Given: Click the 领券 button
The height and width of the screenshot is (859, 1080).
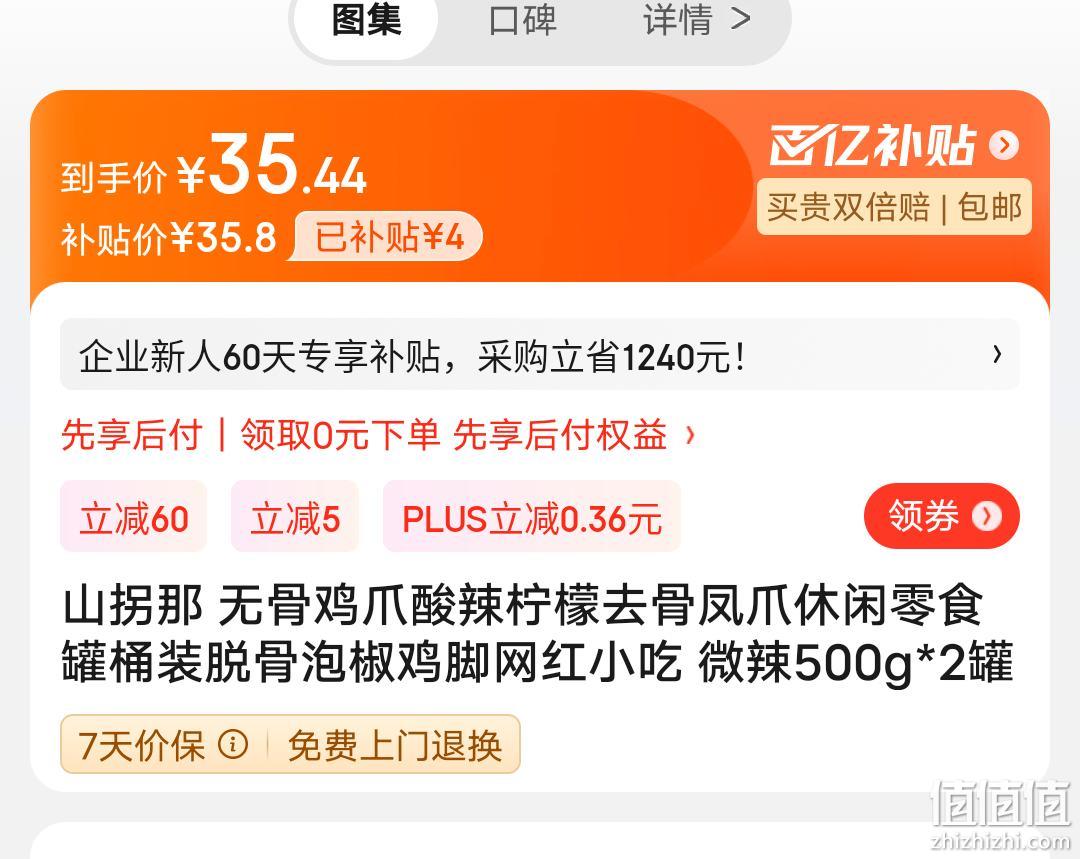Looking at the screenshot, I should (942, 516).
